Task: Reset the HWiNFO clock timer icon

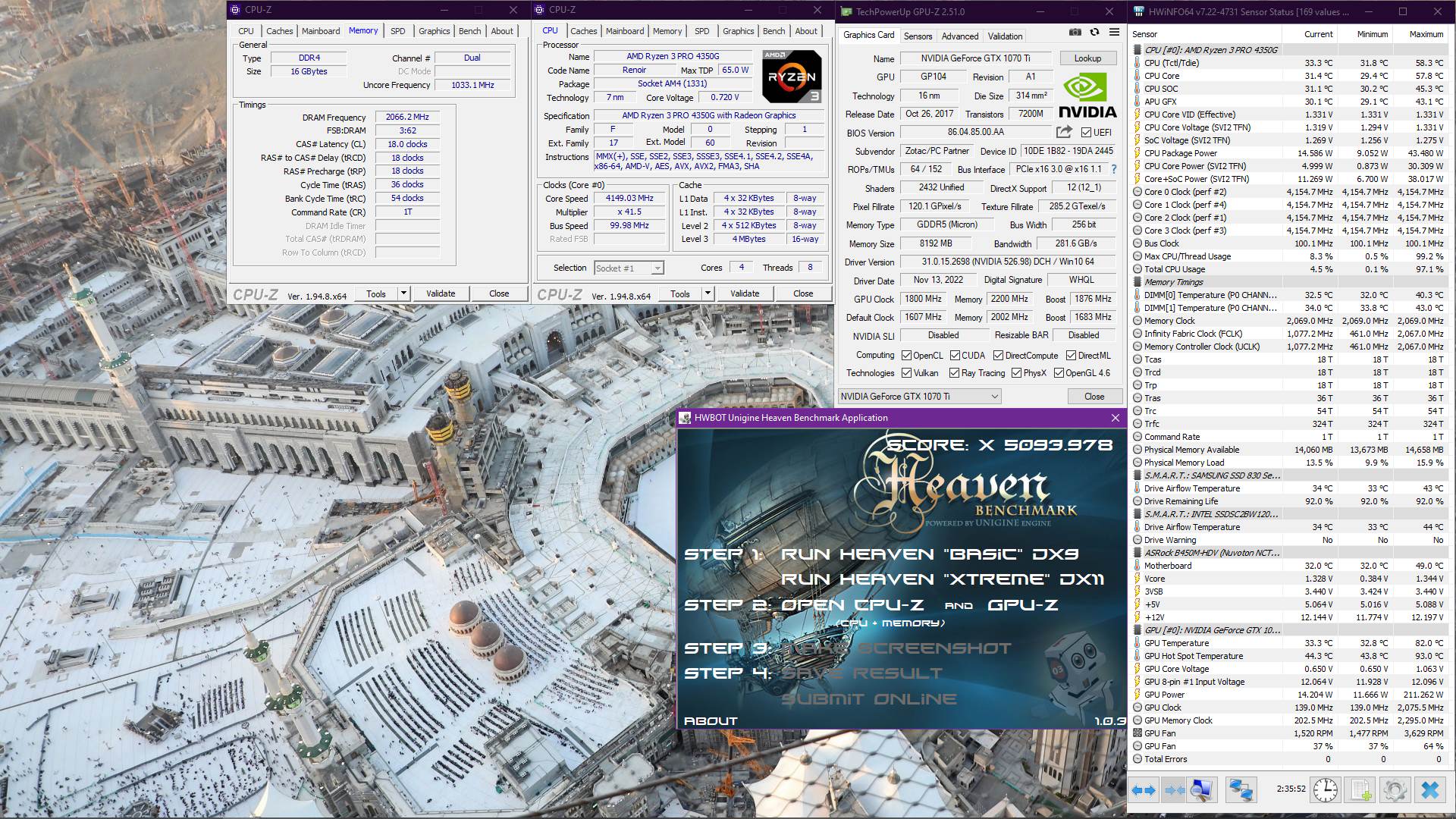Action: (1326, 790)
